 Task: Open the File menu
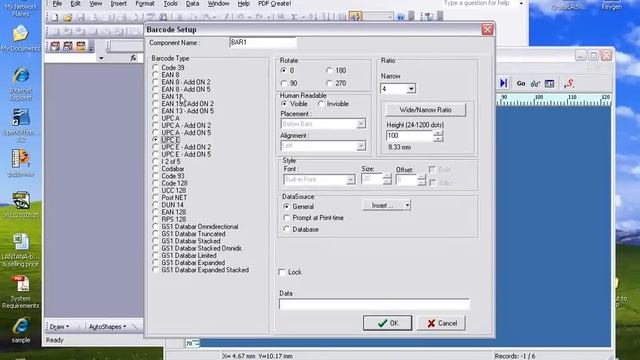[57, 4]
